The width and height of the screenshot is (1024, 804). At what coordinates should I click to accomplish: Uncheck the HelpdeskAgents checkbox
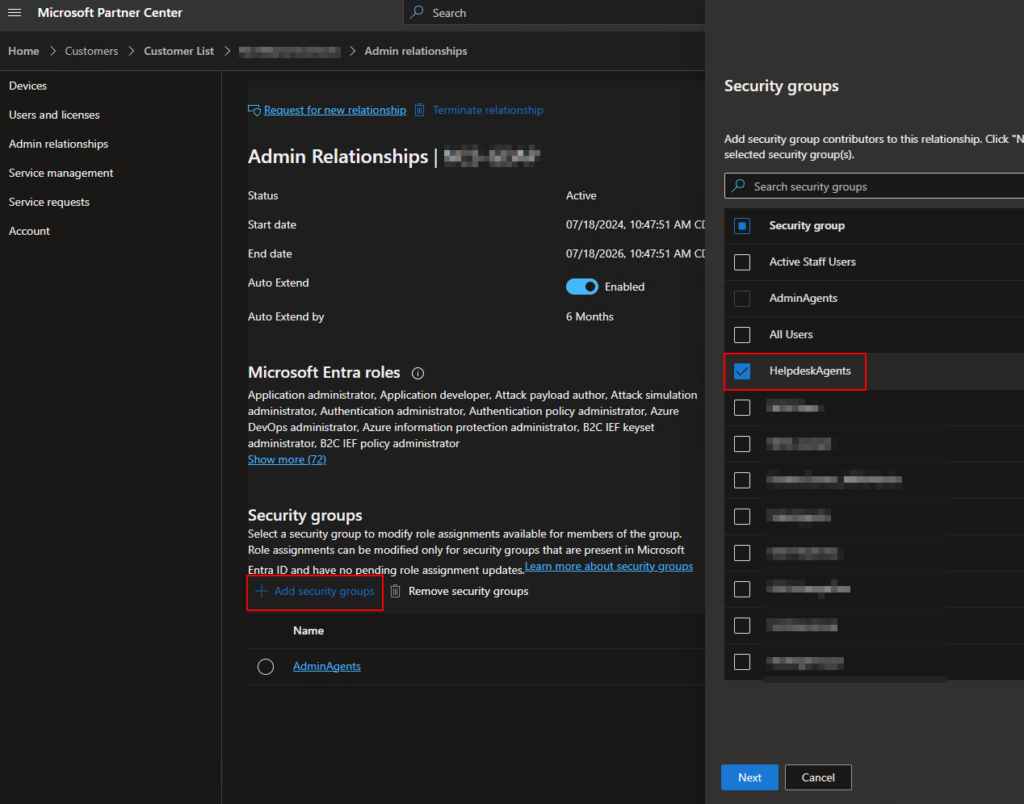click(x=742, y=371)
